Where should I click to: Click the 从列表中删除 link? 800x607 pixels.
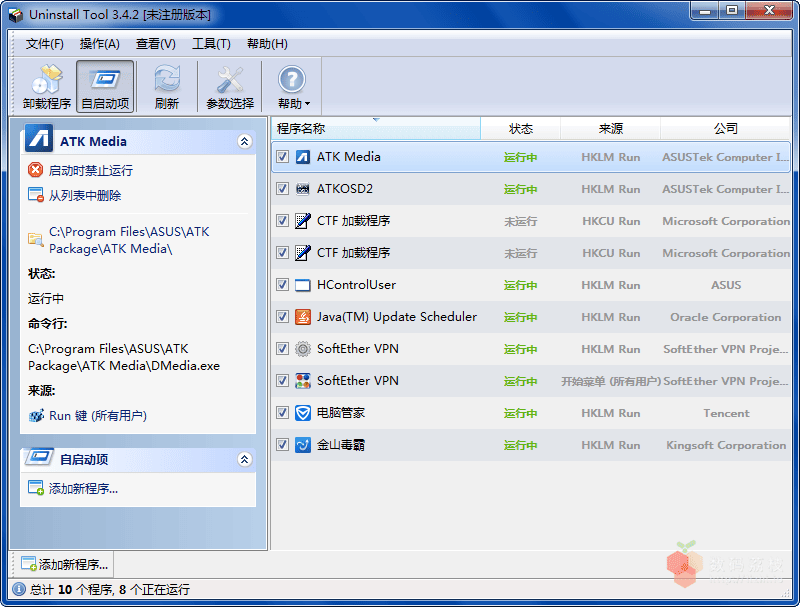[x=85, y=195]
